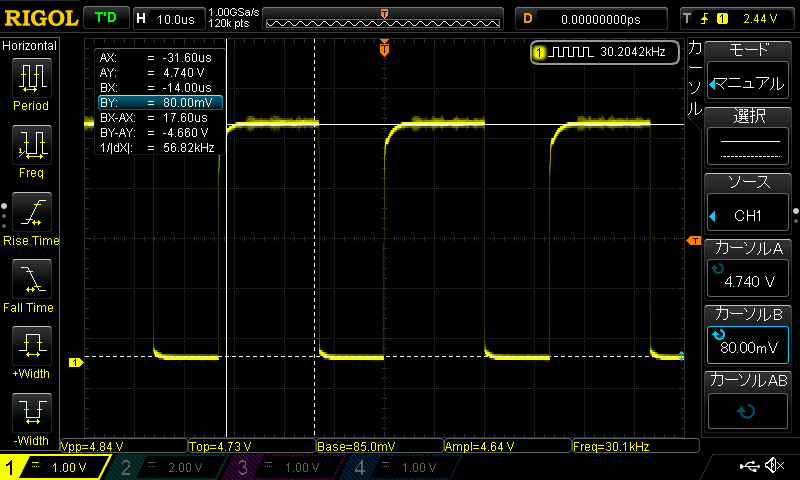Screen dimensions: 800x480
Task: Toggle channel 4 at 1.00 V
Action: click(401, 467)
